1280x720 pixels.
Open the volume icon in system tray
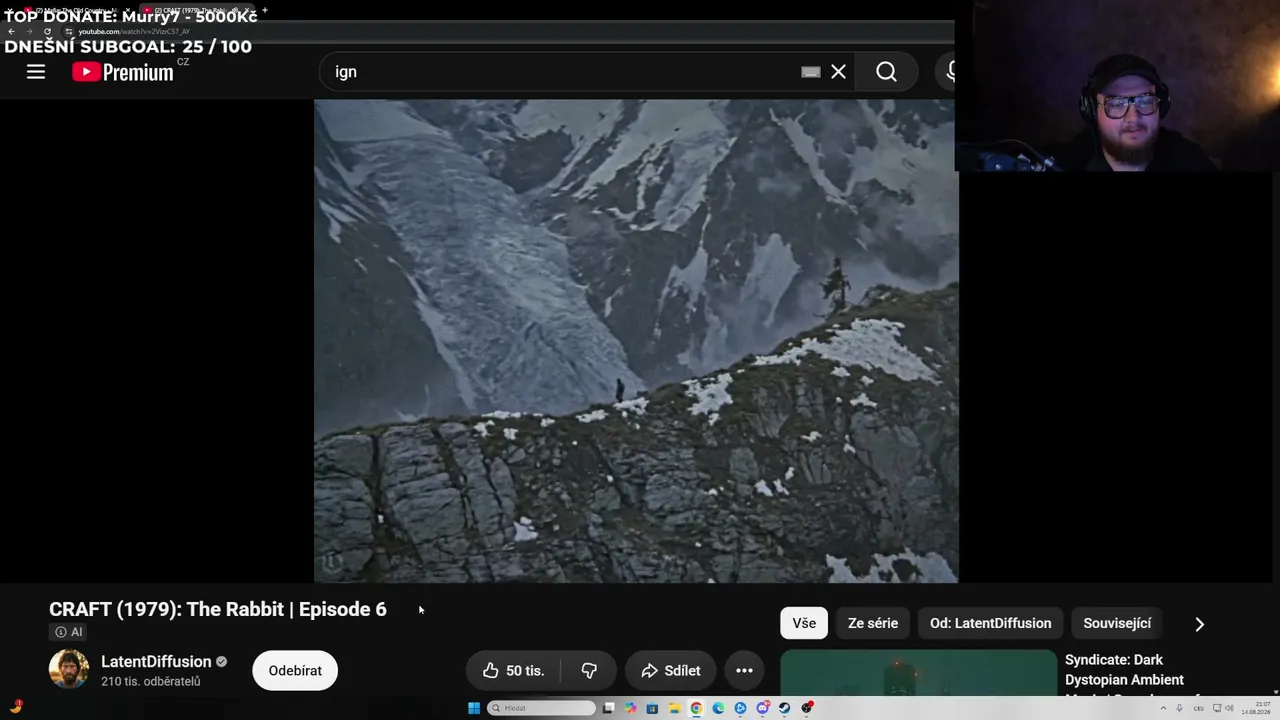(1227, 708)
